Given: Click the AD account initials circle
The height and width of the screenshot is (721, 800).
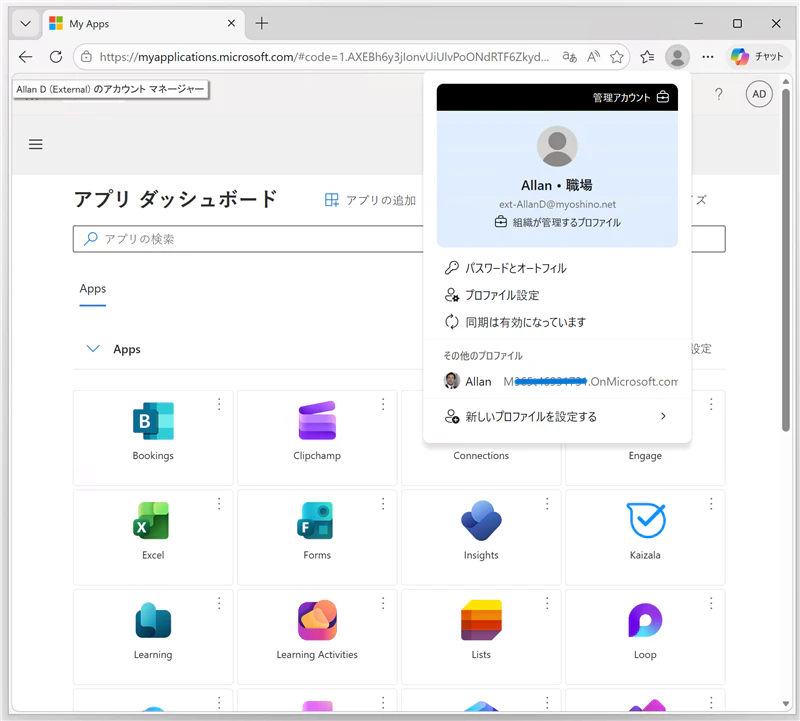Looking at the screenshot, I should tap(759, 94).
